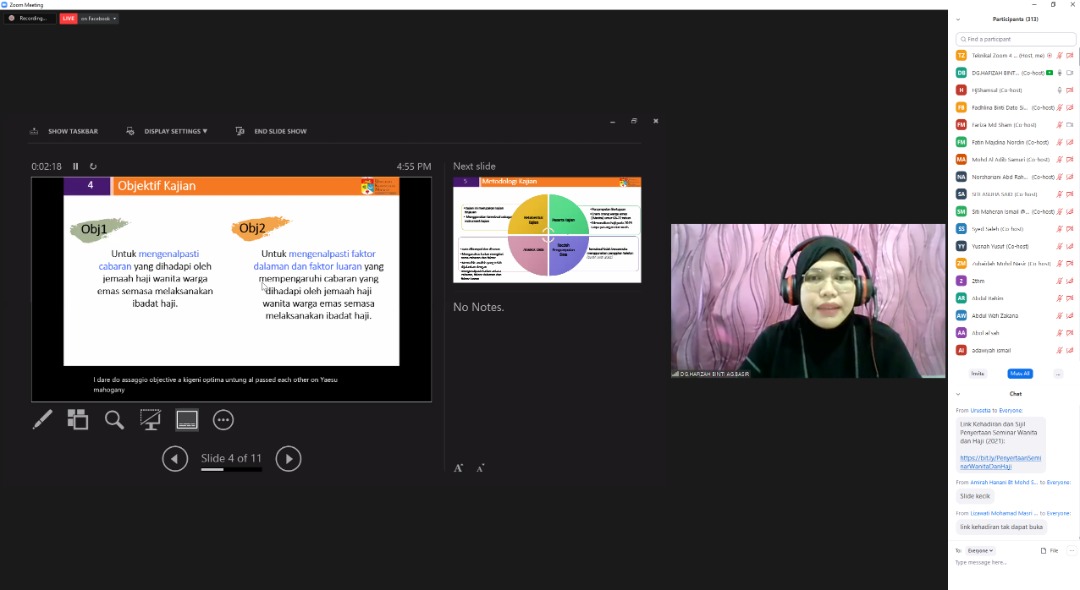Open the see all slides grid
Viewport: 1080px width, 590px height.
(78, 420)
